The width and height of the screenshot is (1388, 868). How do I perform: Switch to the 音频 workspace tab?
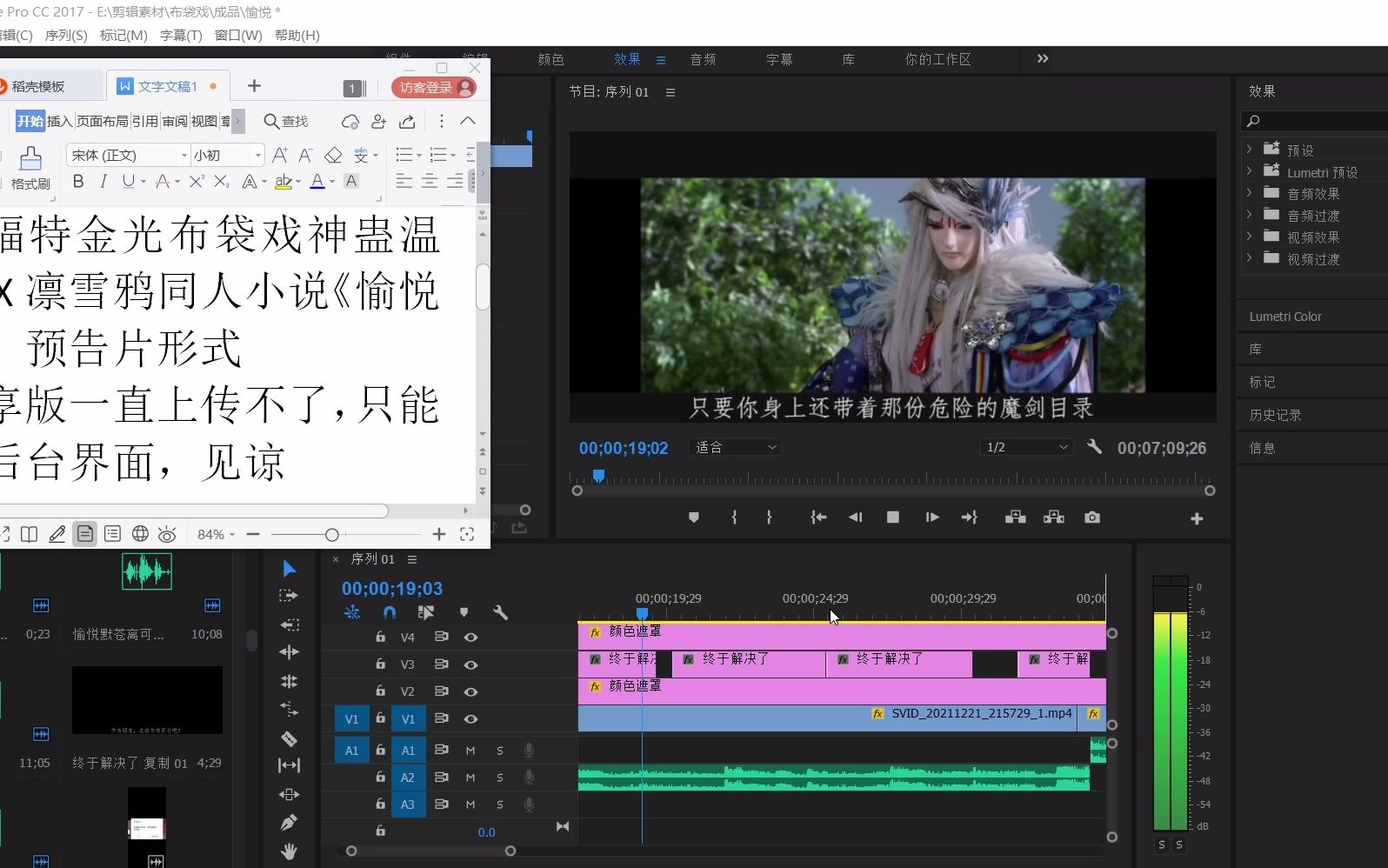703,59
